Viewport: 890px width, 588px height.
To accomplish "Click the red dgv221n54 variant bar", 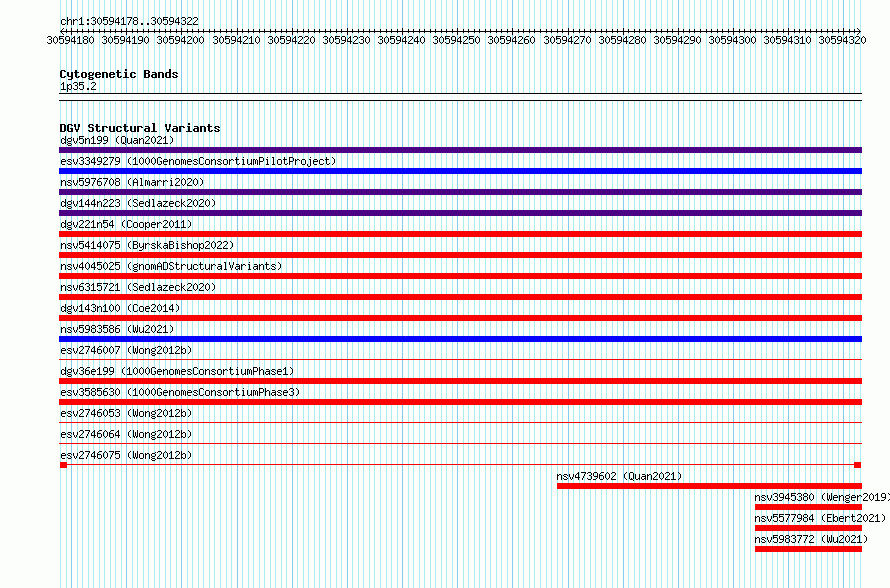I will click(x=460, y=234).
